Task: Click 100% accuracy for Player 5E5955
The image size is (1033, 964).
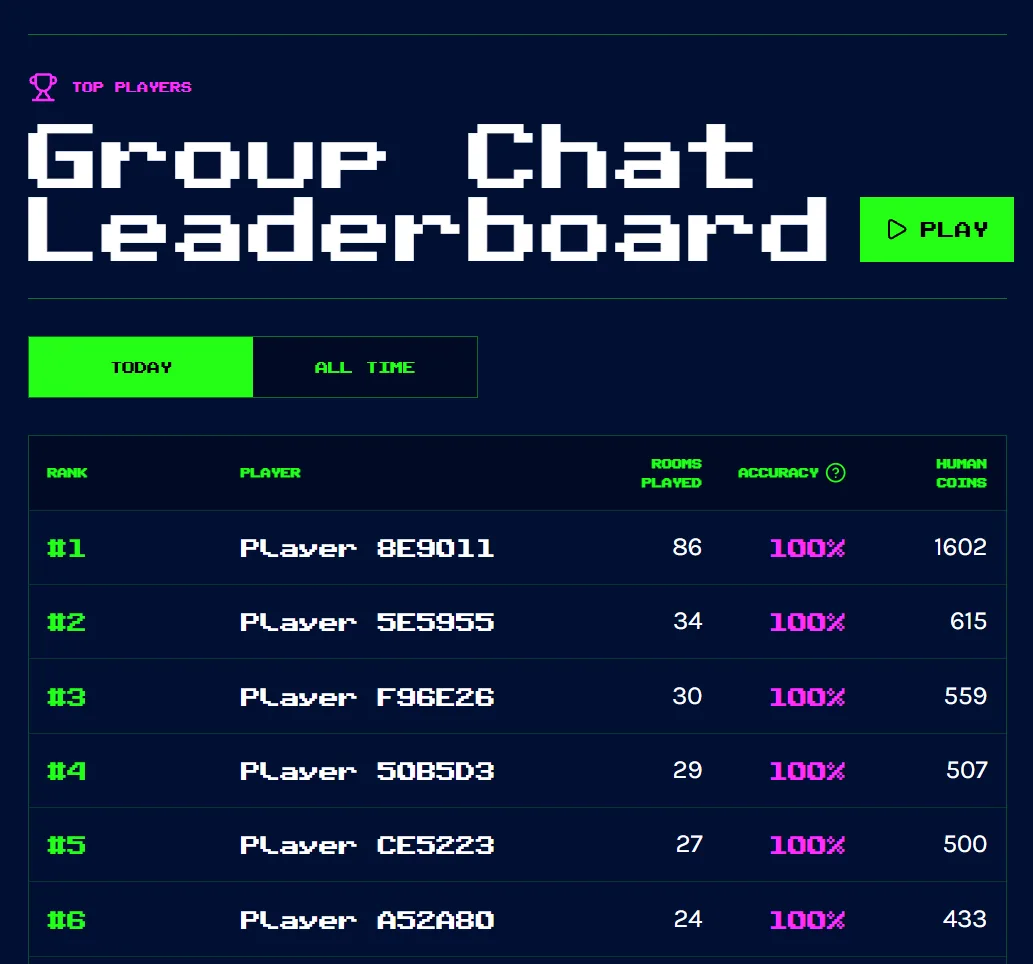Action: 808,621
